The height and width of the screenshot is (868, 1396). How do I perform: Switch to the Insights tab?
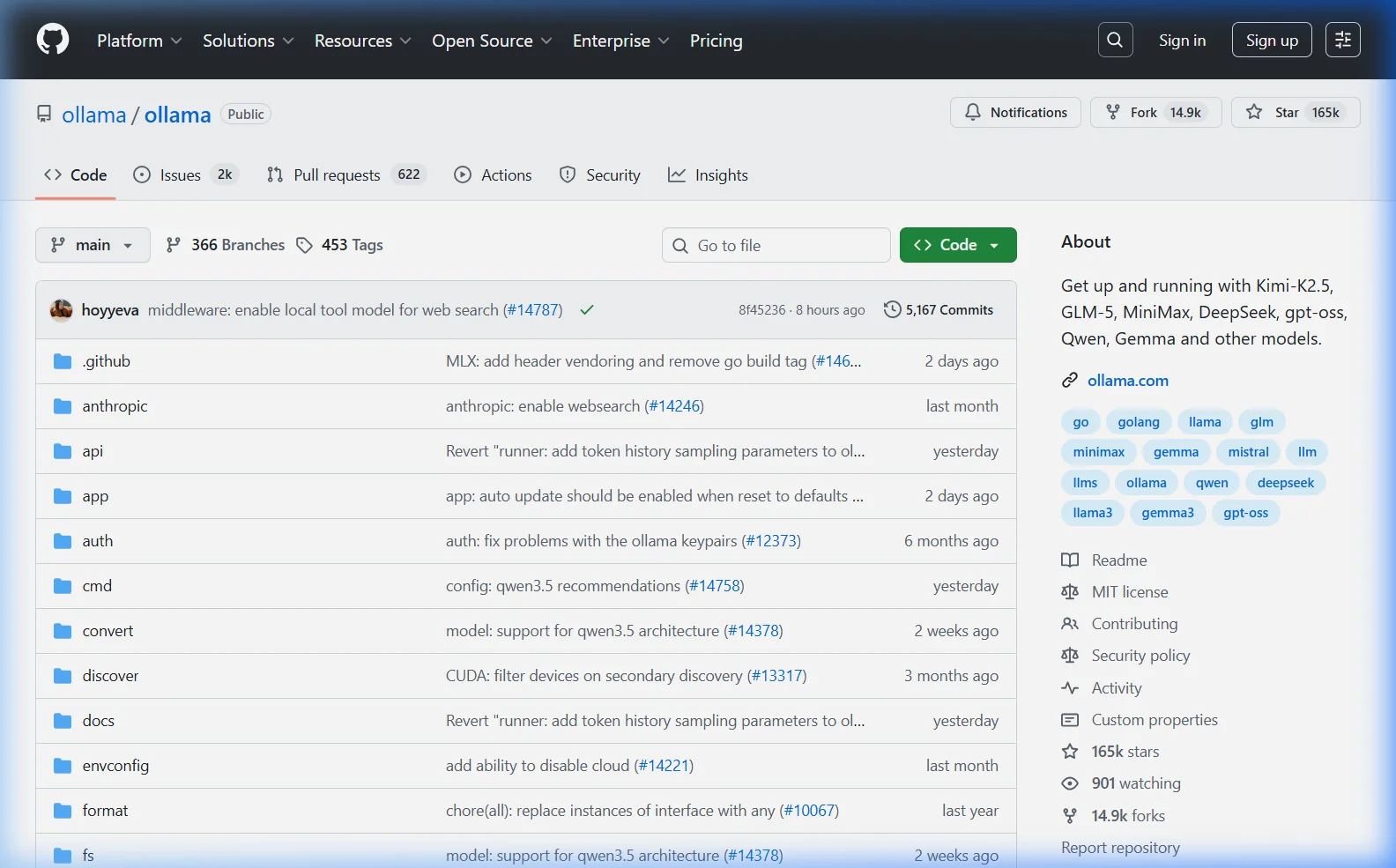point(708,174)
